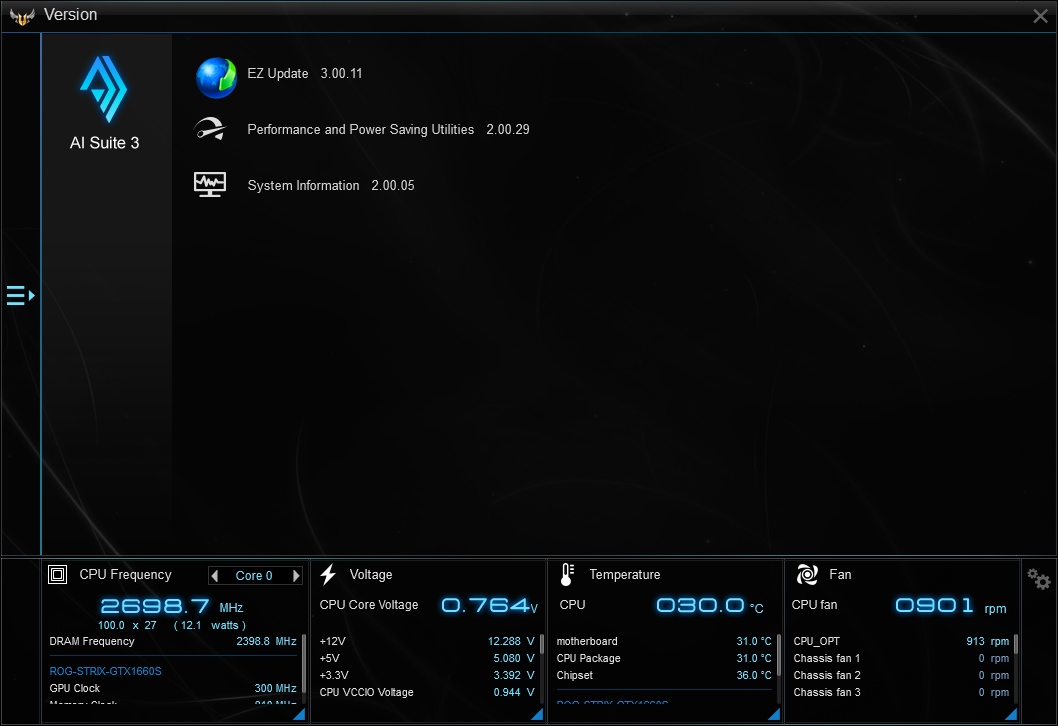This screenshot has width=1058, height=726.
Task: Click the Temperature panel scrollbar
Action: click(779, 653)
